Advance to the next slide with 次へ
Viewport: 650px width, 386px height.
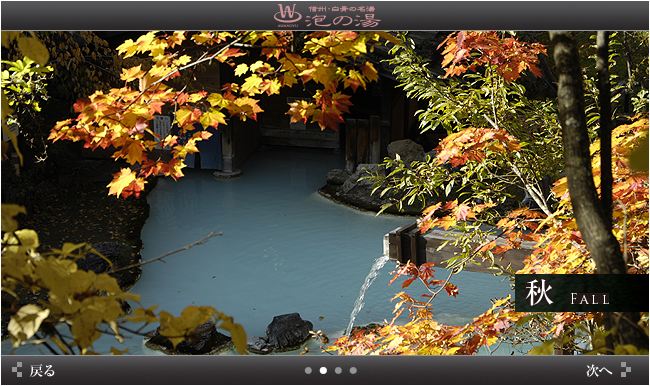[x=599, y=370]
